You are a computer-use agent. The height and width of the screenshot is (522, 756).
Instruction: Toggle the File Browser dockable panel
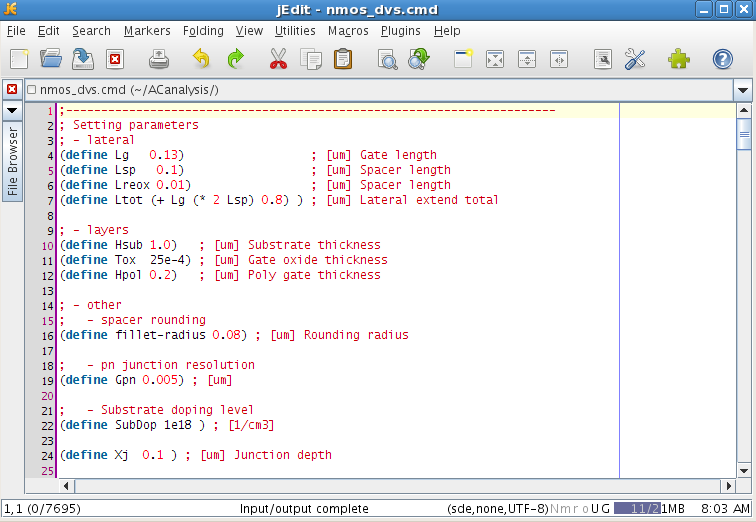point(13,162)
